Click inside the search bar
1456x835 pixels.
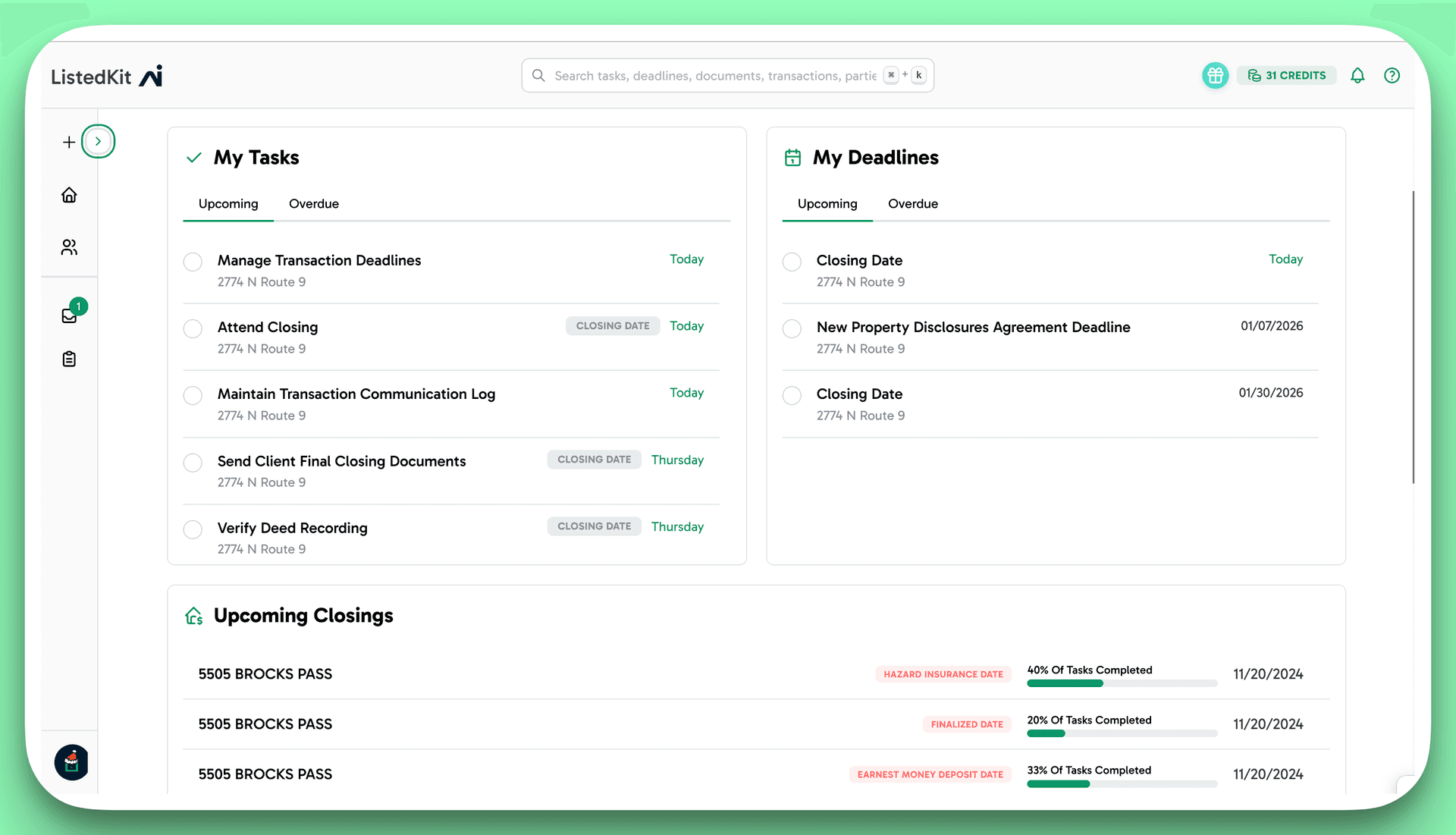coord(726,75)
